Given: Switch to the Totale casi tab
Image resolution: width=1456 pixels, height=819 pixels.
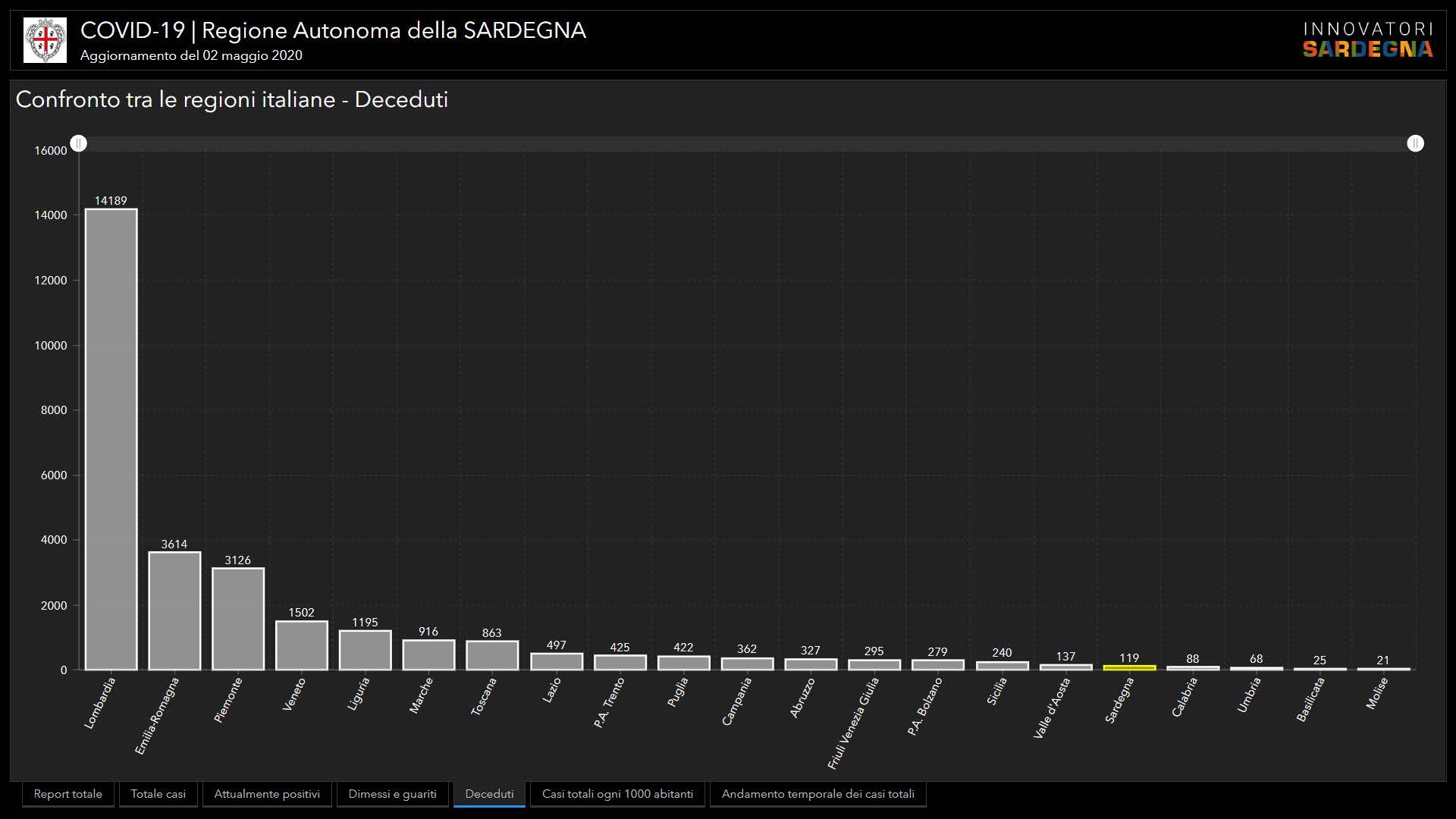Looking at the screenshot, I should click(x=158, y=794).
